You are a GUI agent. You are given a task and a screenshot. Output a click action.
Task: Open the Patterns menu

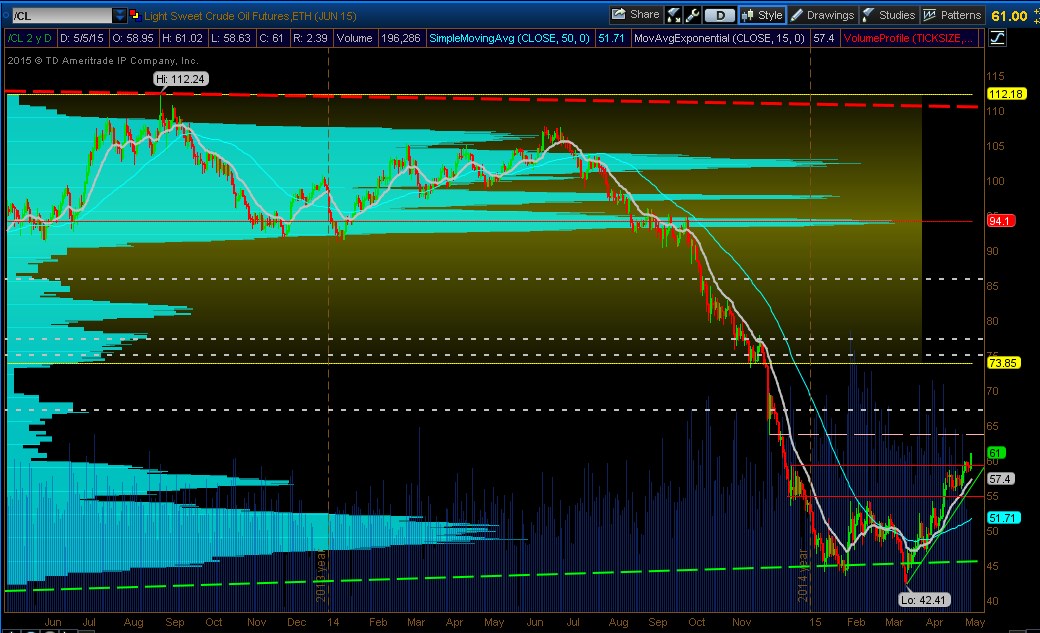click(x=952, y=15)
